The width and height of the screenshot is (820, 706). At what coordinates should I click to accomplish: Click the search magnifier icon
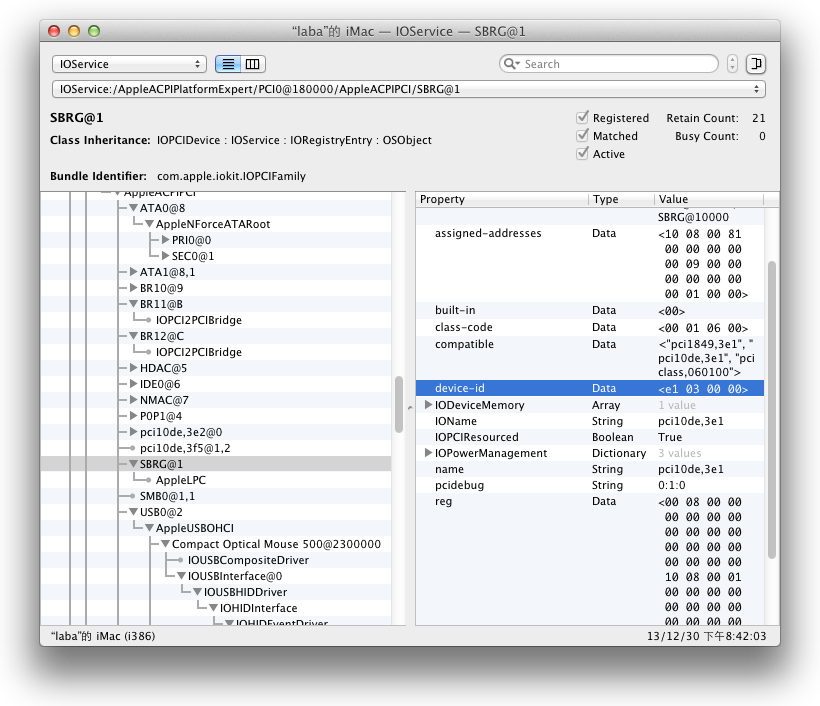pyautogui.click(x=511, y=64)
